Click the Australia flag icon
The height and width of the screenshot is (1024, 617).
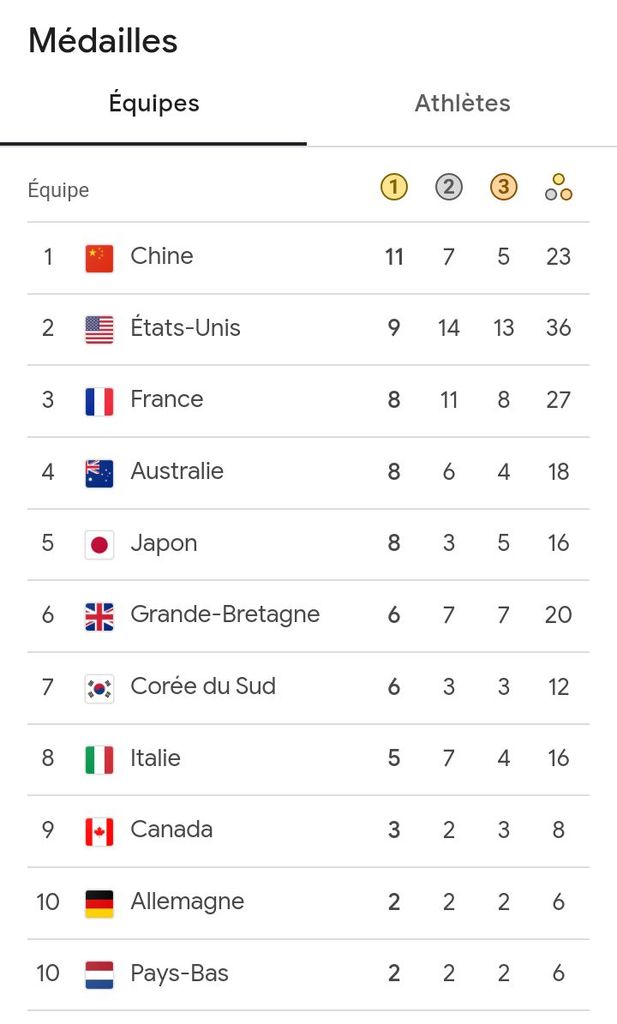coord(99,472)
